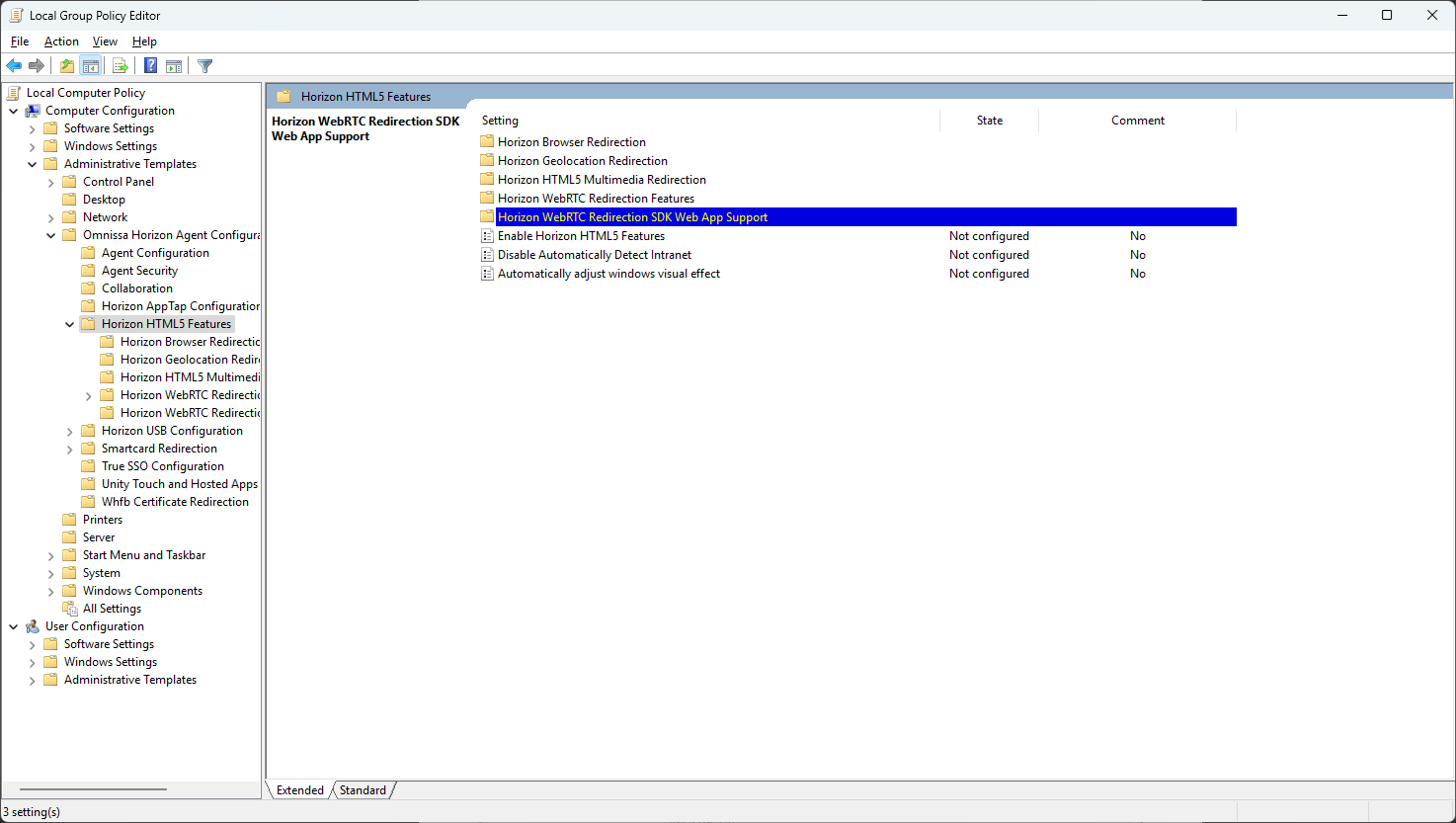Image resolution: width=1456 pixels, height=823 pixels.
Task: Toggle Show/Hide Console Tree toolbar button
Action: 91,66
